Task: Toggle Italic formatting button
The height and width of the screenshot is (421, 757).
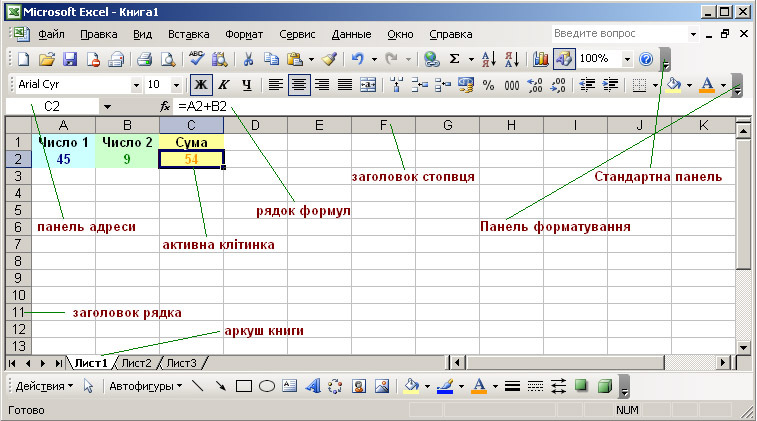Action: point(224,85)
